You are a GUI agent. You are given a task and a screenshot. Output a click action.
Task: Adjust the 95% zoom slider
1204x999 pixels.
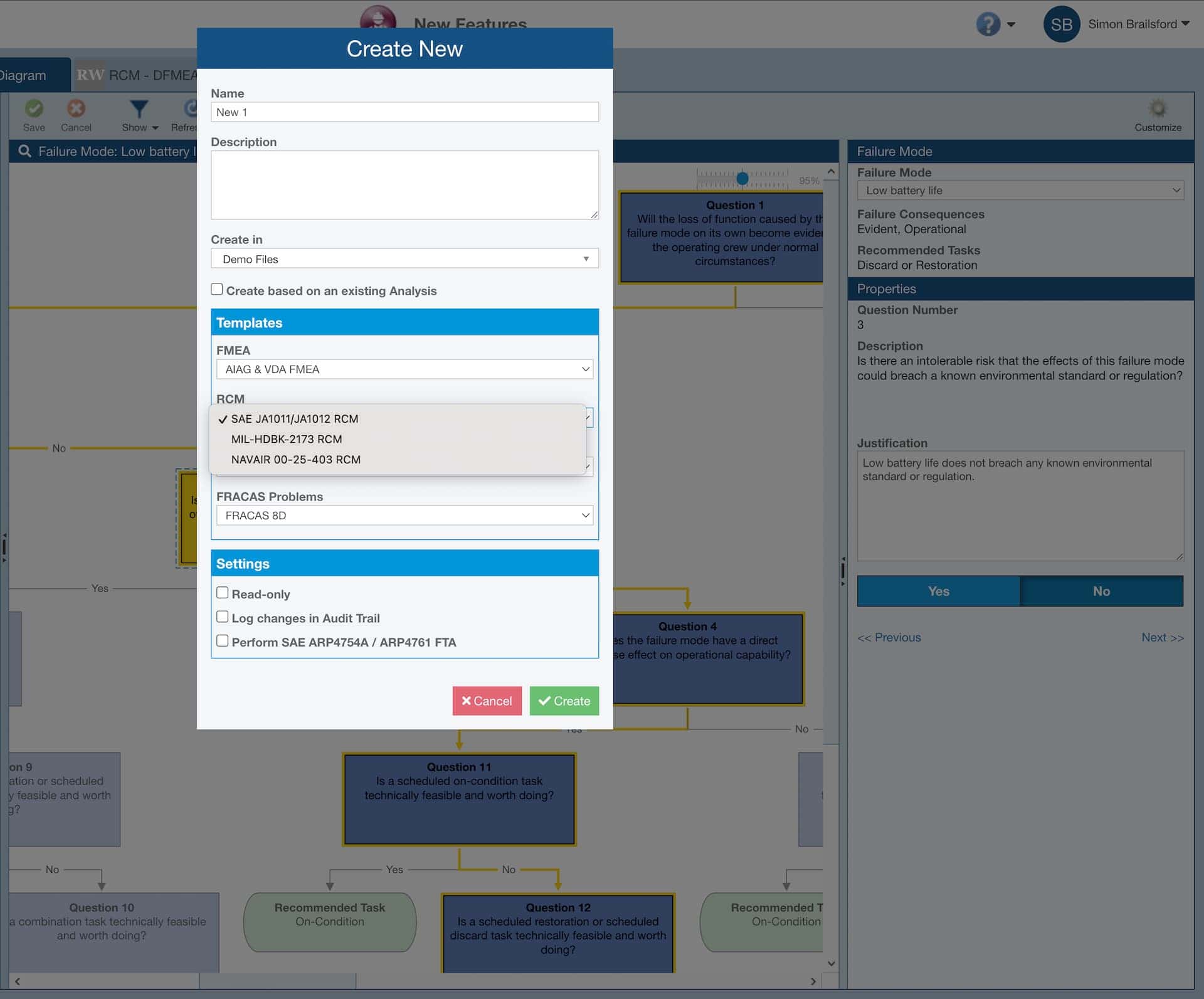coord(744,177)
